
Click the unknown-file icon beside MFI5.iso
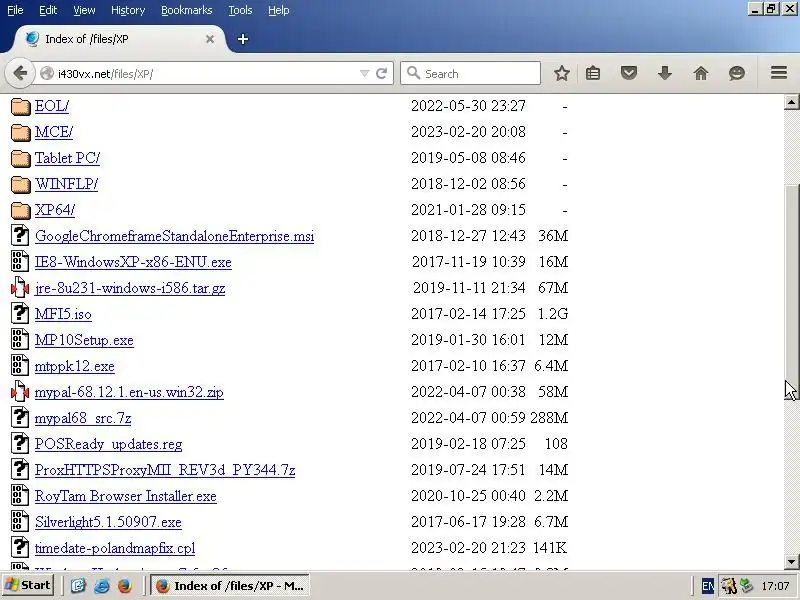click(20, 313)
